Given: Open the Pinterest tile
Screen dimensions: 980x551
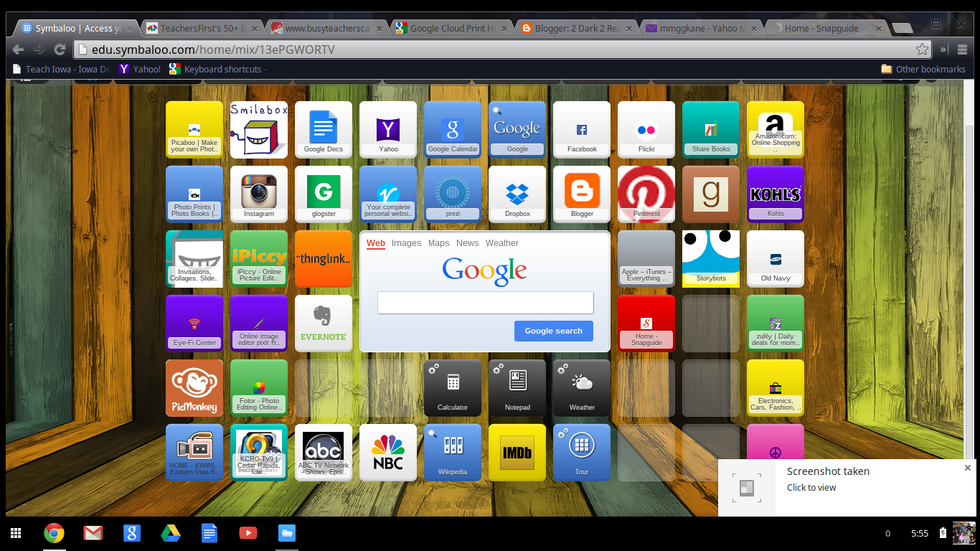Looking at the screenshot, I should pos(646,194).
